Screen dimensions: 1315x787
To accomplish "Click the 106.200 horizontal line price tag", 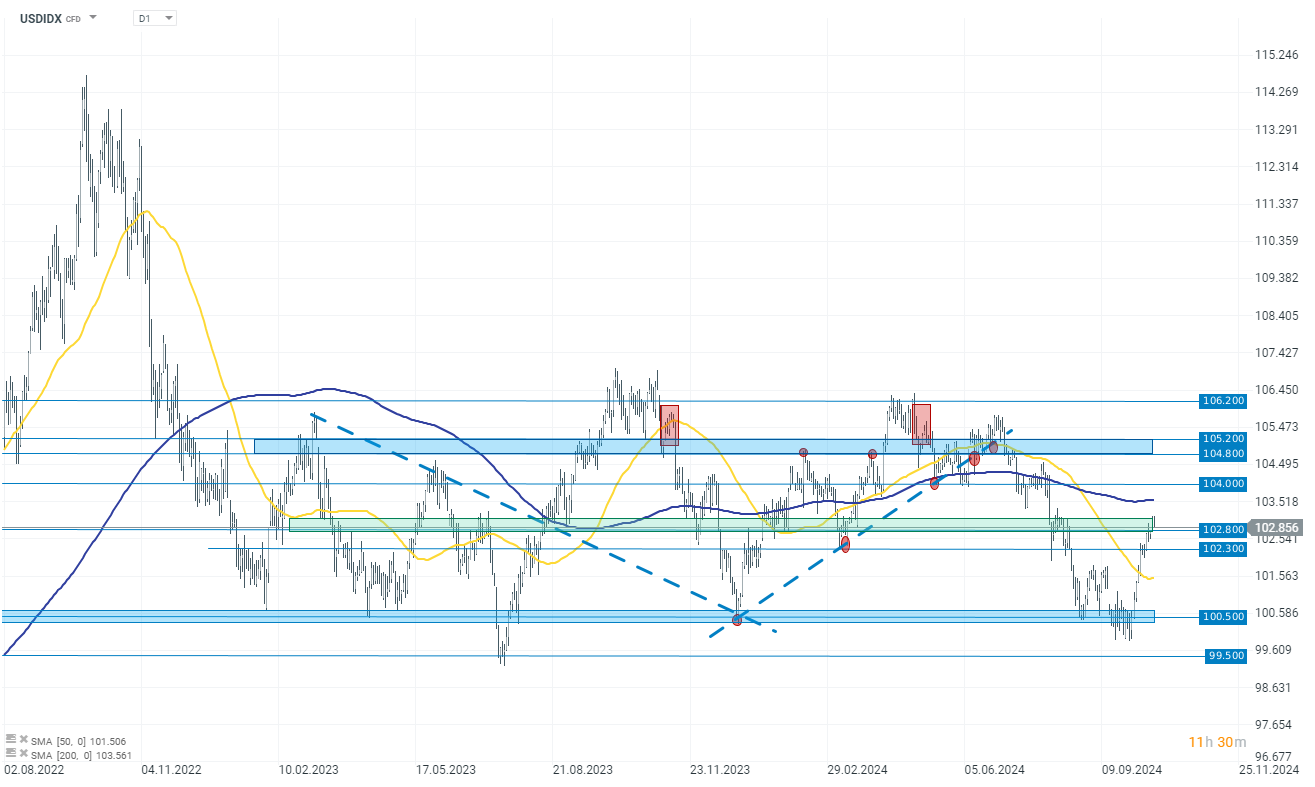I will click(x=1222, y=401).
